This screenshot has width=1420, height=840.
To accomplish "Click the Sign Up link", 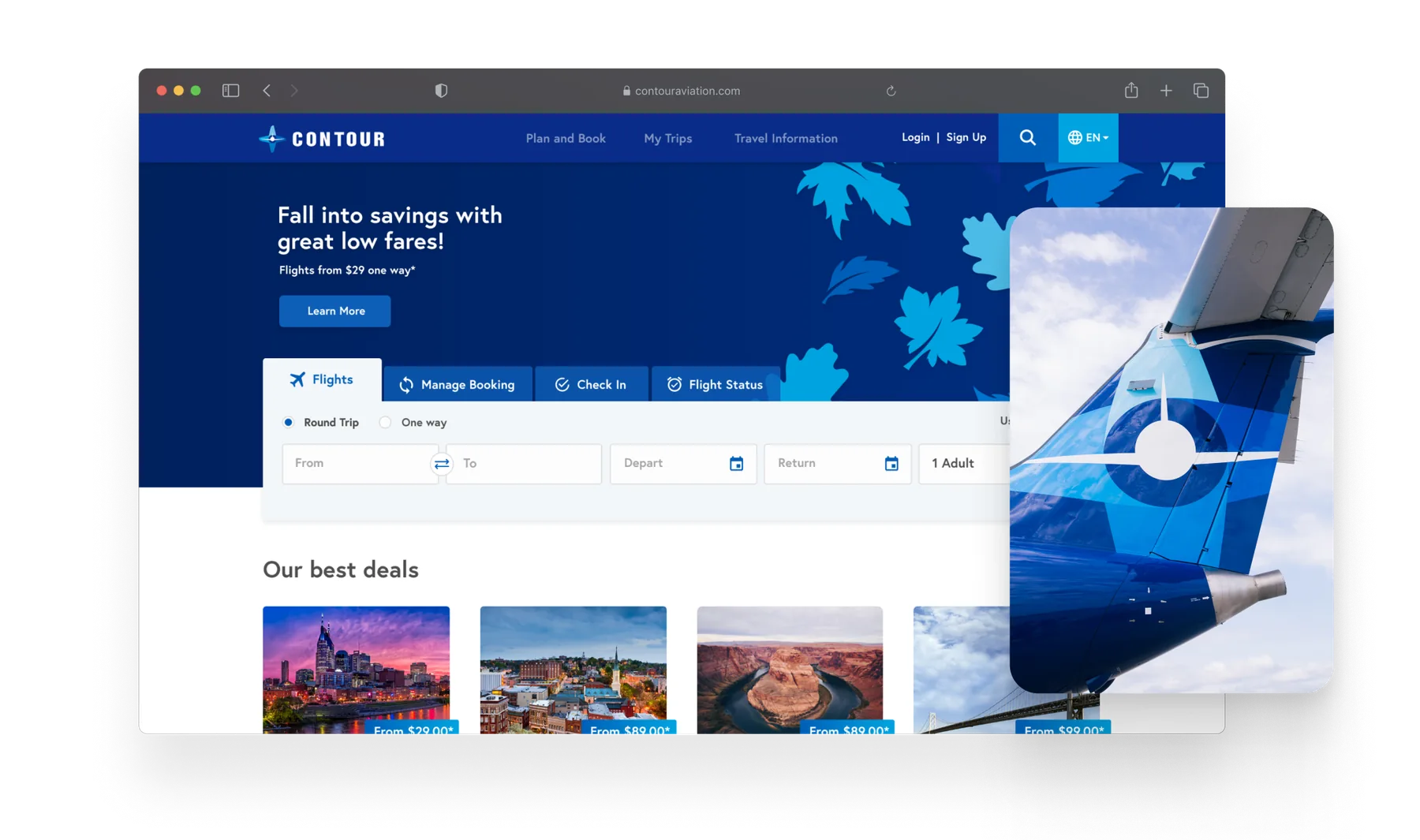I will (x=966, y=137).
